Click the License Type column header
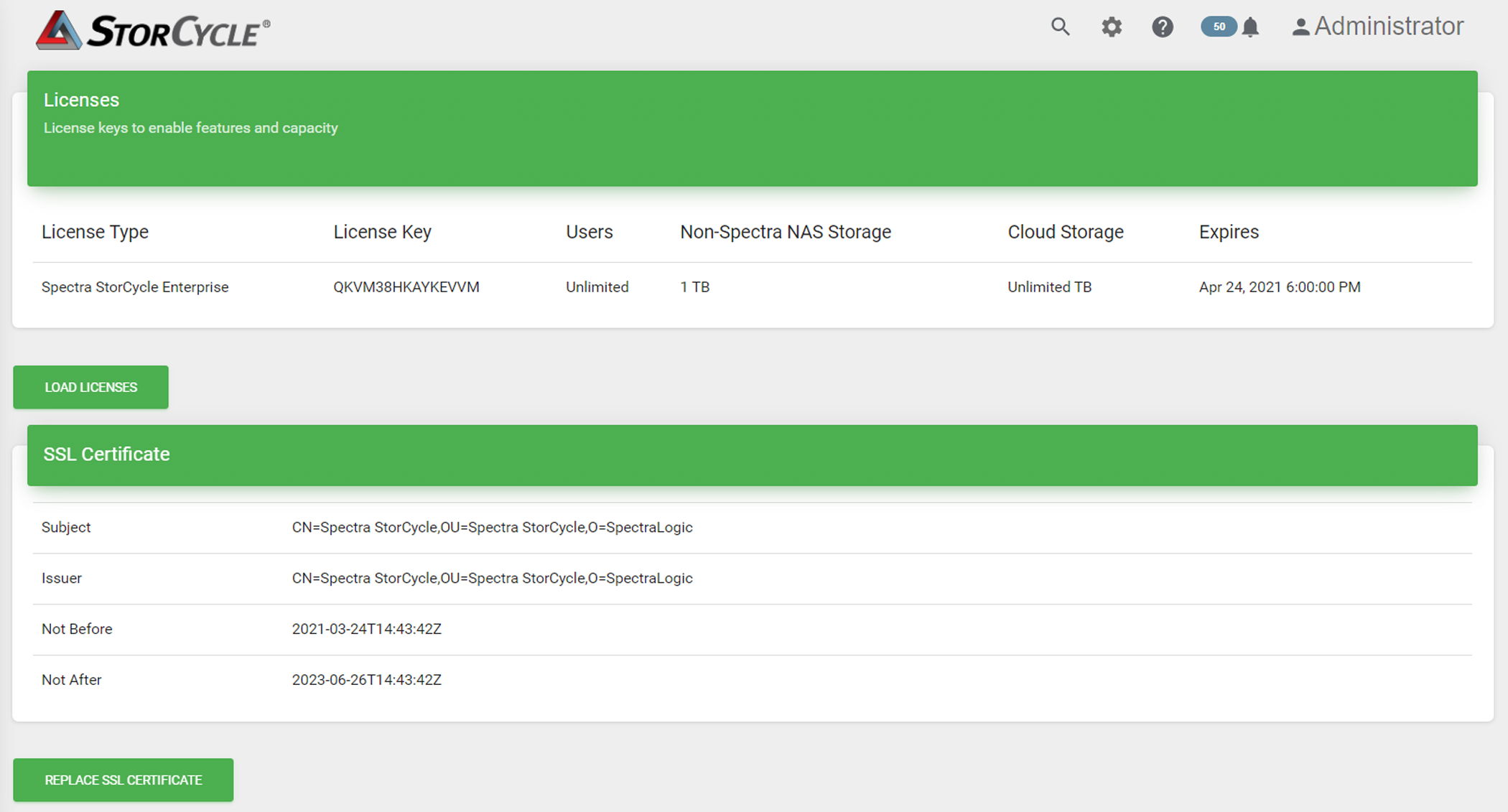Image resolution: width=1508 pixels, height=812 pixels. [95, 232]
